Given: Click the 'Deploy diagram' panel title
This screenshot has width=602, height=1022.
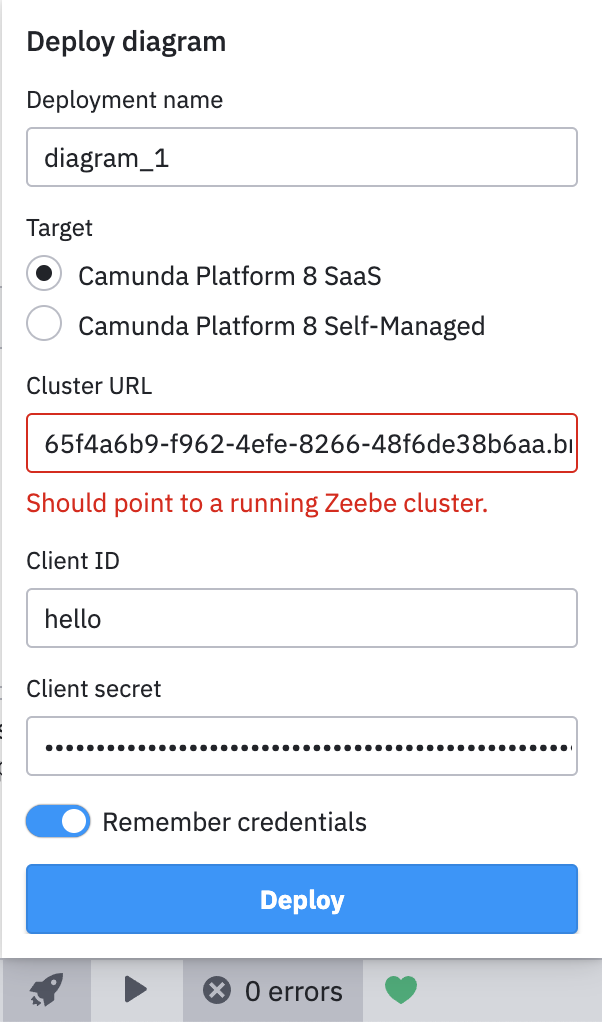Looking at the screenshot, I should pyautogui.click(x=126, y=41).
